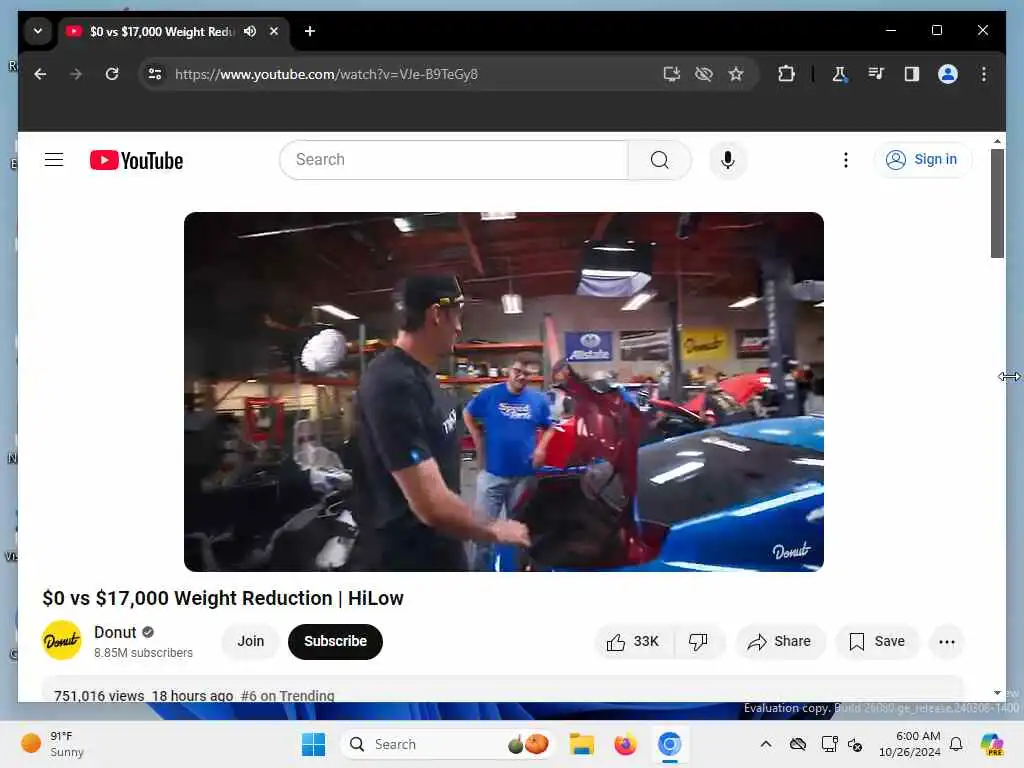Close the YouTube video tab

pos(274,31)
